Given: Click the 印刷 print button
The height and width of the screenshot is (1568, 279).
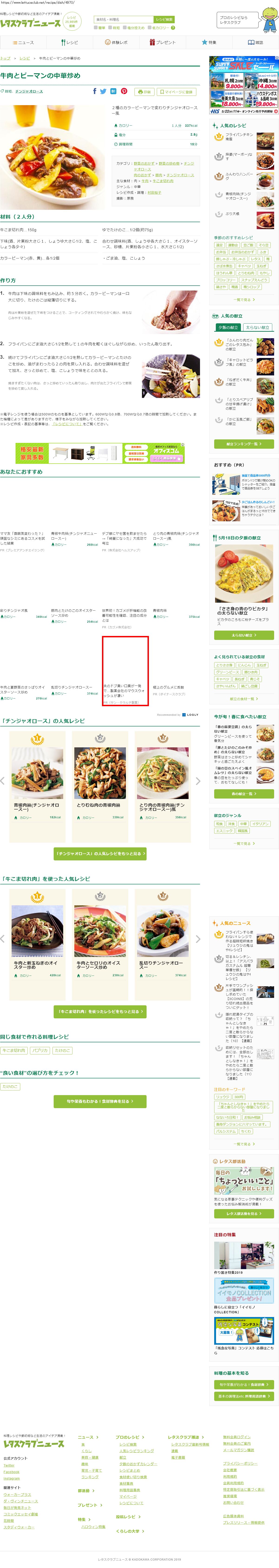Looking at the screenshot, I should [144, 92].
